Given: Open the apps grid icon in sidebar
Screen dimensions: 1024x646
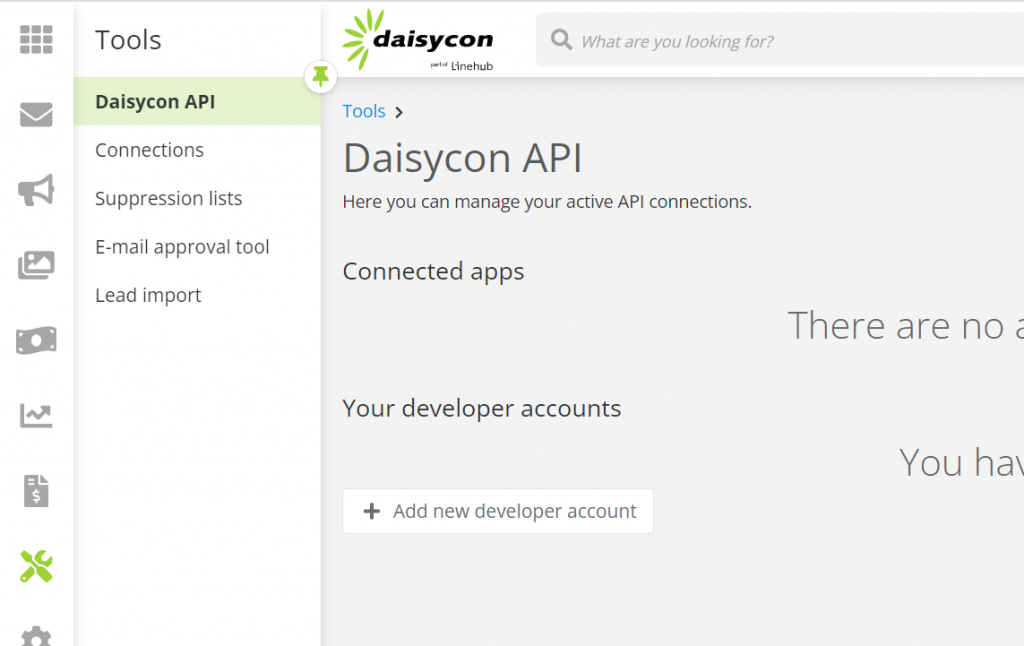Looking at the screenshot, I should coord(36,40).
